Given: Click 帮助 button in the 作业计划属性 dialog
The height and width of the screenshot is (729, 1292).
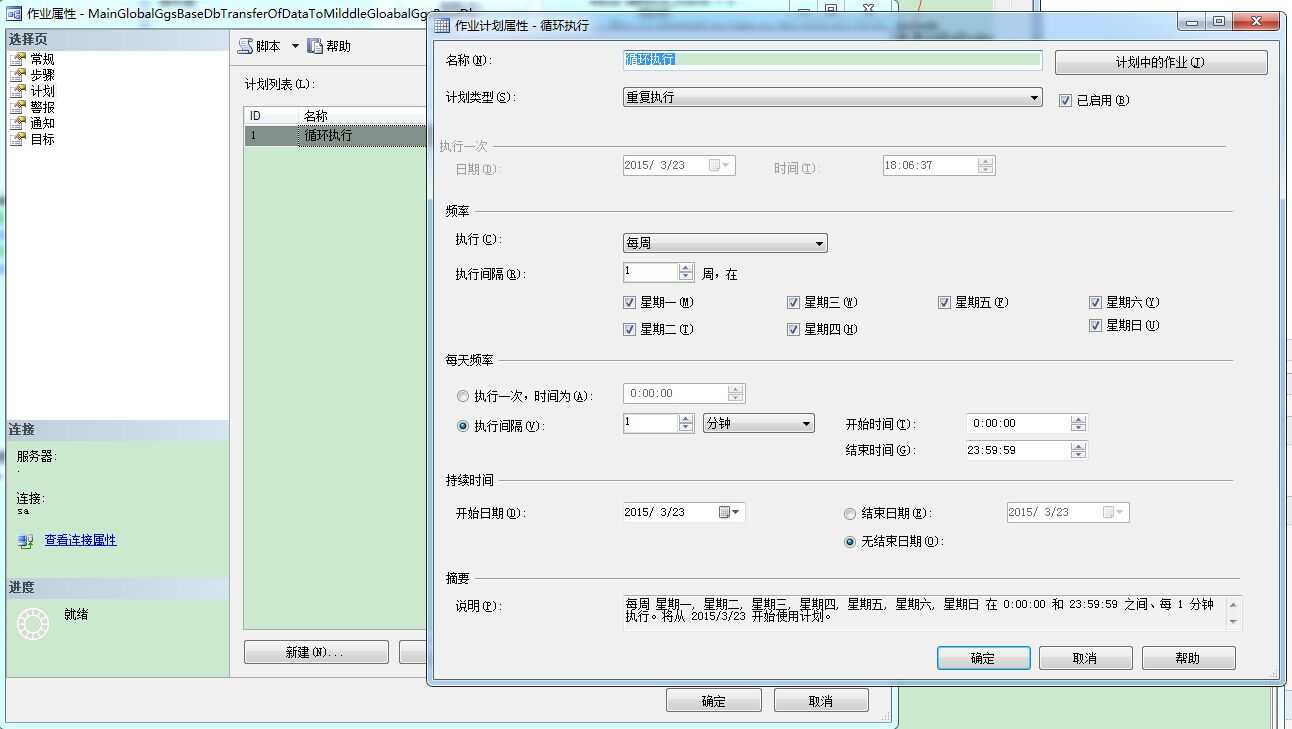Looking at the screenshot, I should tap(1188, 658).
